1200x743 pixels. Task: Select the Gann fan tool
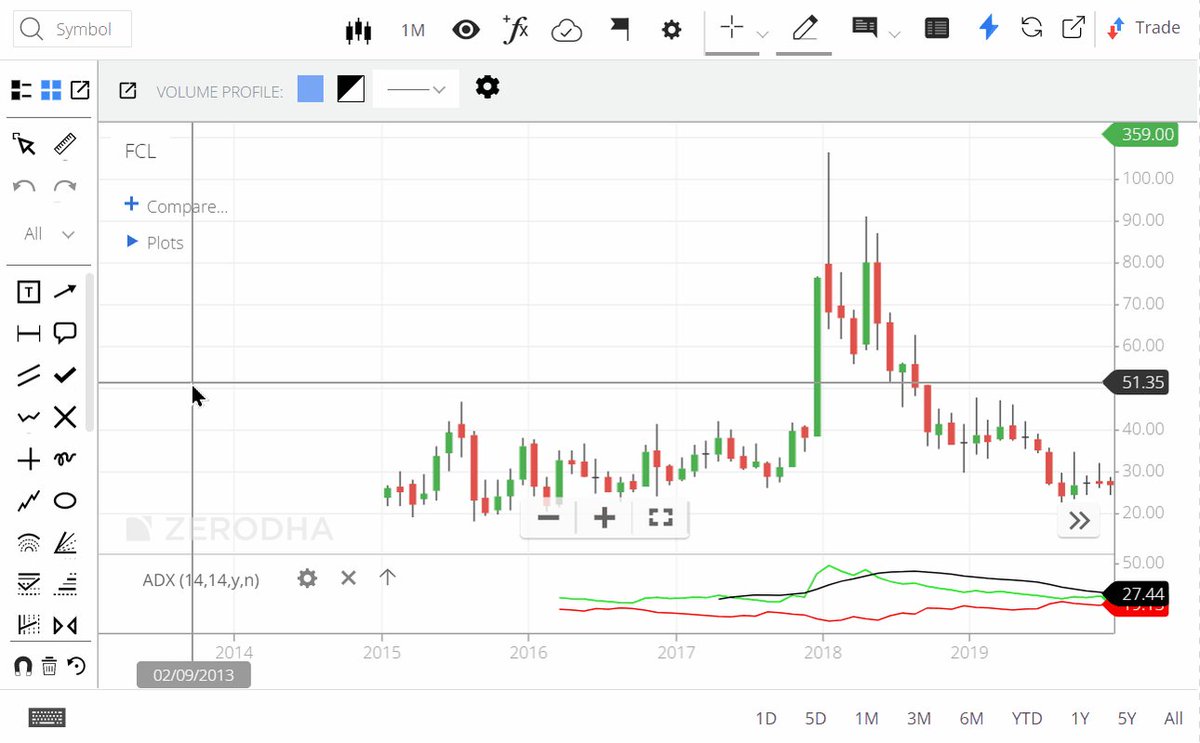(x=65, y=543)
